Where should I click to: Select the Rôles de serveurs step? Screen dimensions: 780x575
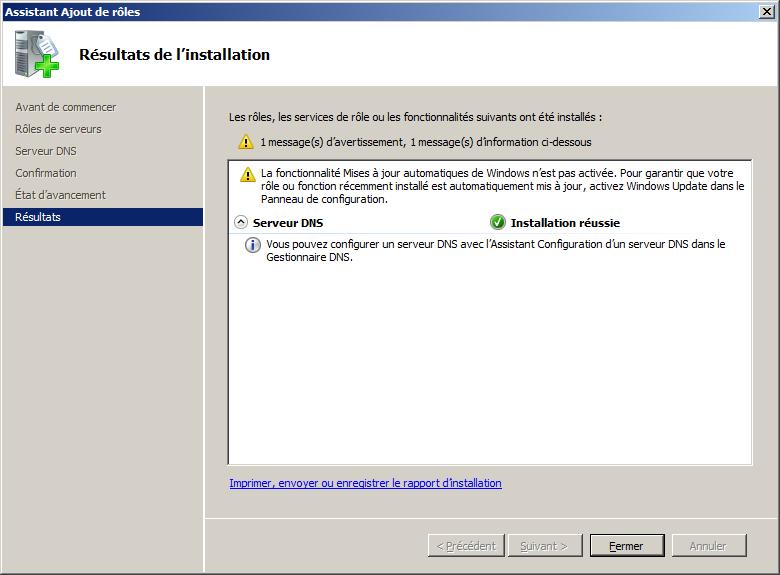pyautogui.click(x=58, y=129)
